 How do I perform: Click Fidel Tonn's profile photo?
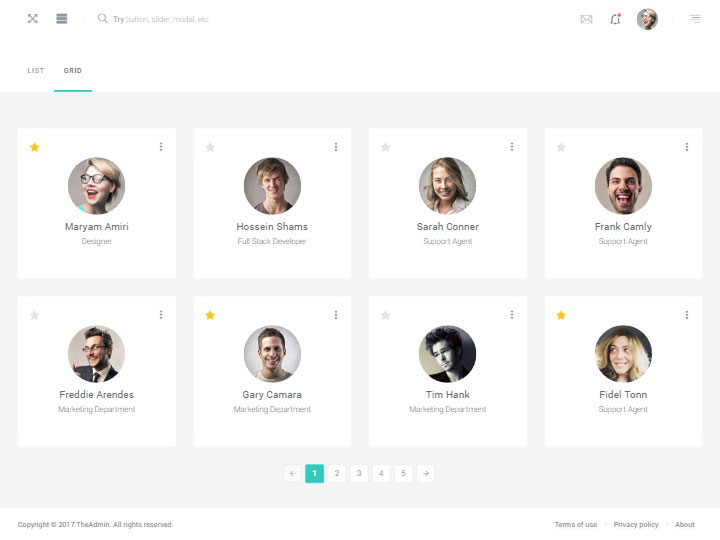pyautogui.click(x=623, y=354)
